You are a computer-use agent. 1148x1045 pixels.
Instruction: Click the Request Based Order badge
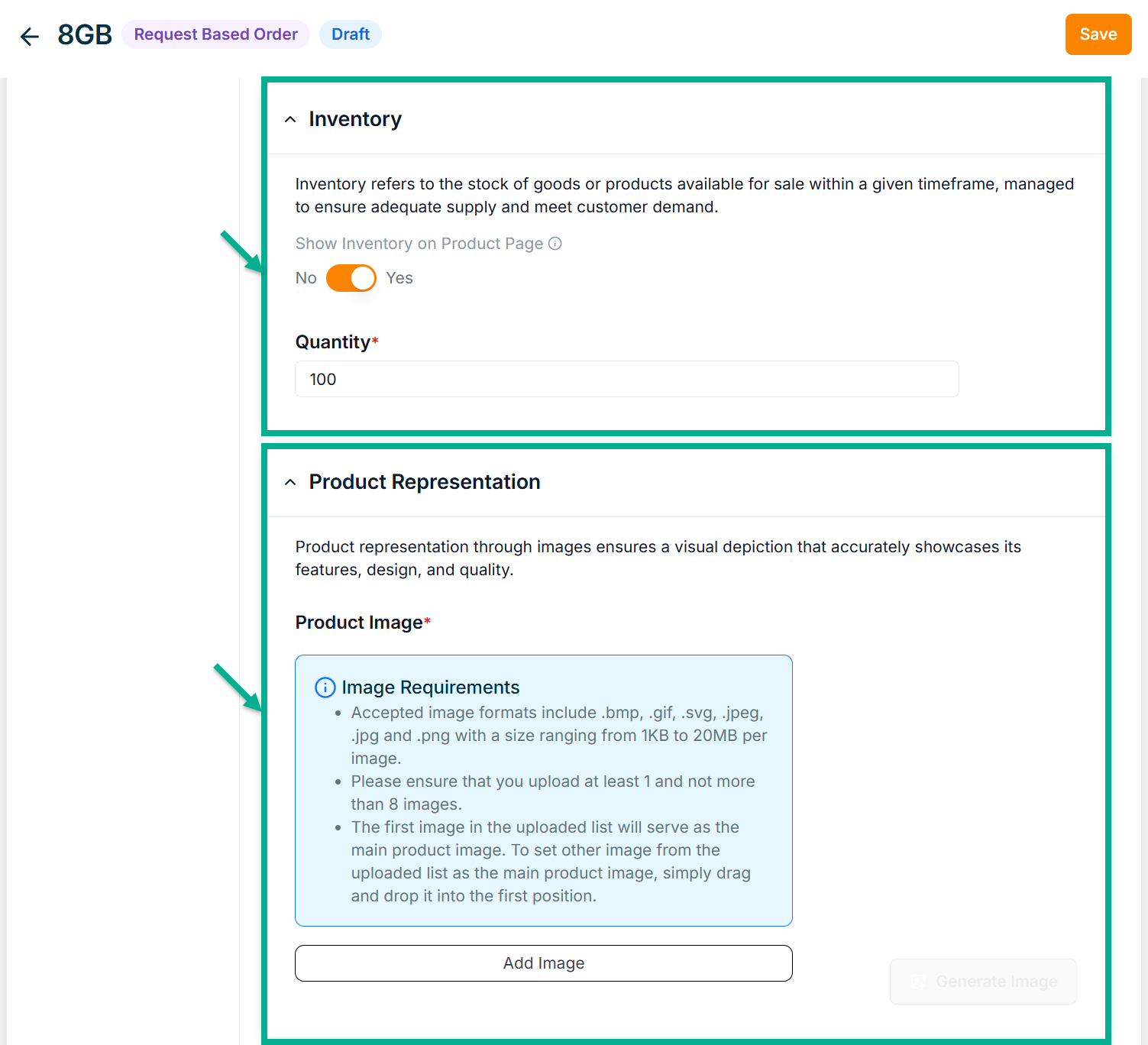[215, 34]
